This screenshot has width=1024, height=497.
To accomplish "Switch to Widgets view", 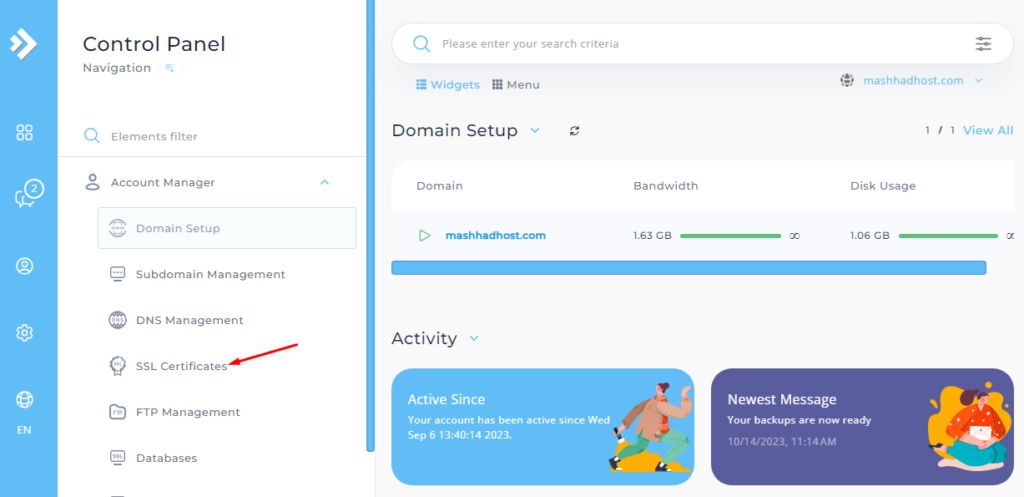I will pyautogui.click(x=447, y=85).
